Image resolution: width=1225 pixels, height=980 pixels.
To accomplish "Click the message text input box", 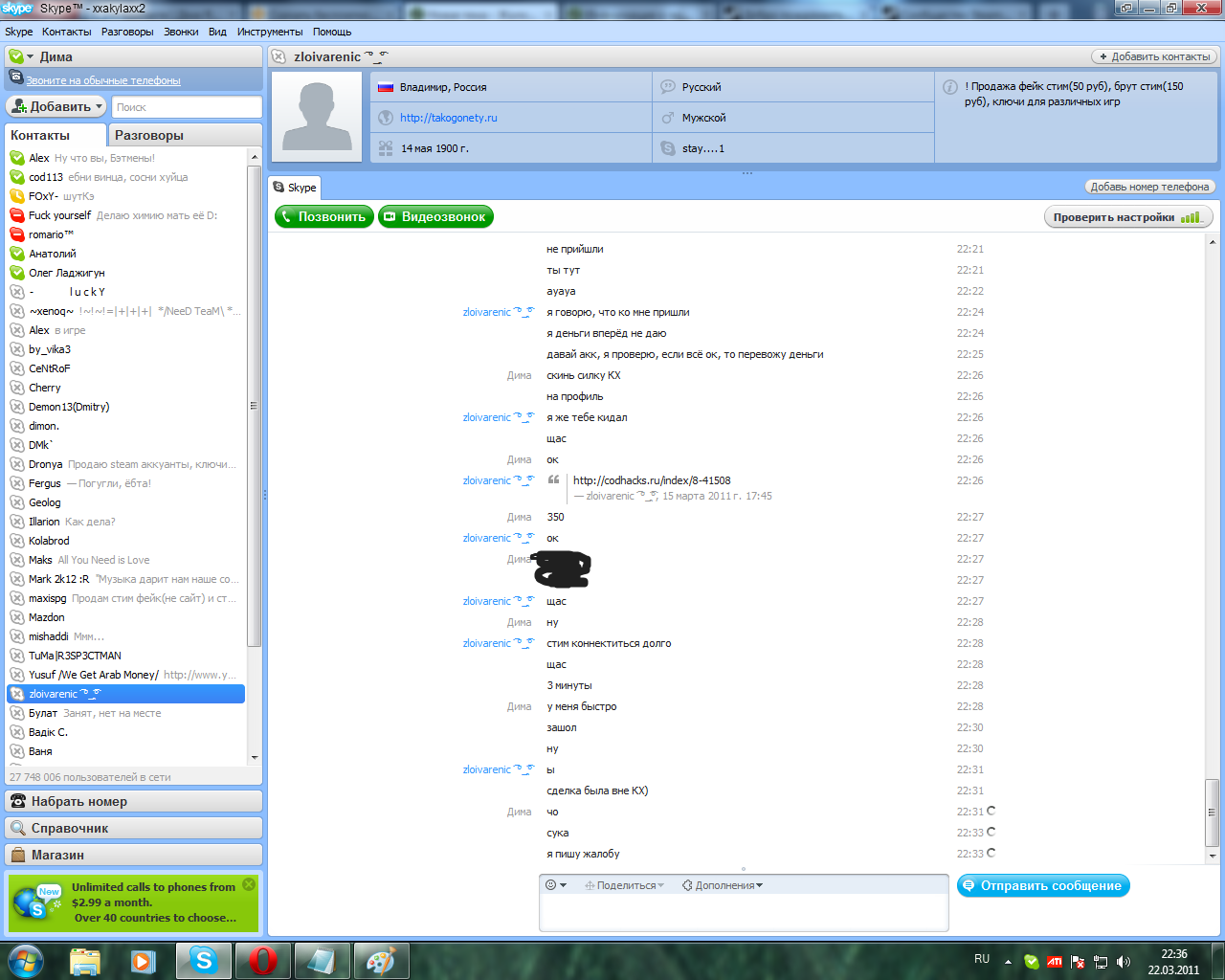I will 744,912.
